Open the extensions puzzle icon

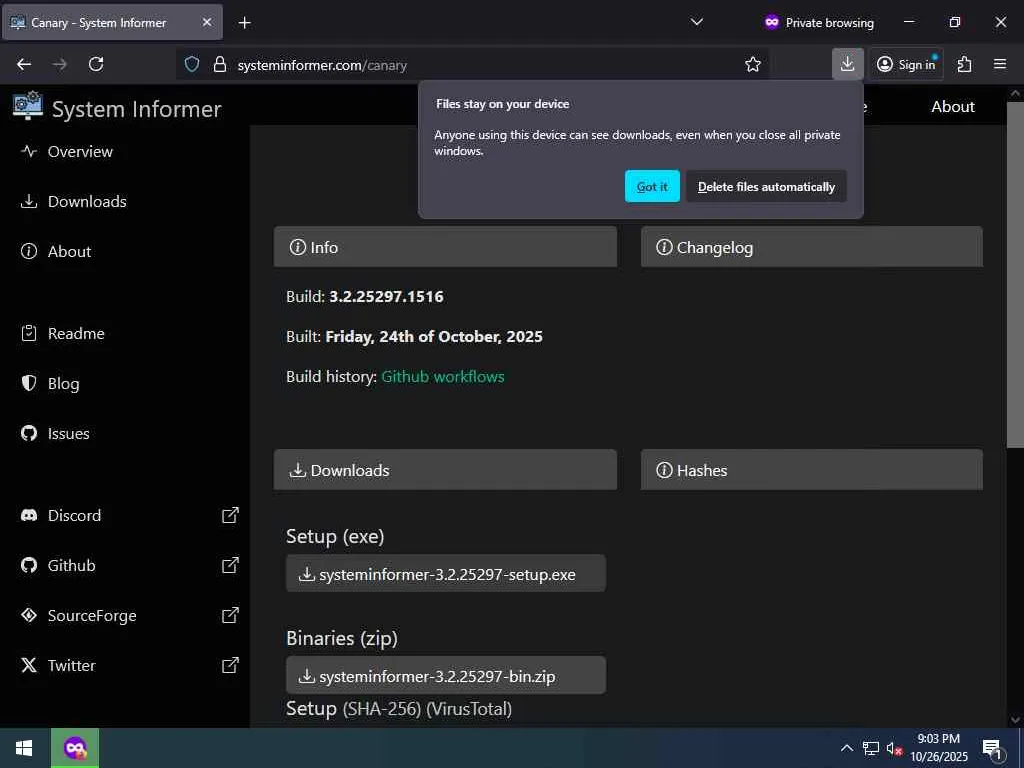(965, 64)
